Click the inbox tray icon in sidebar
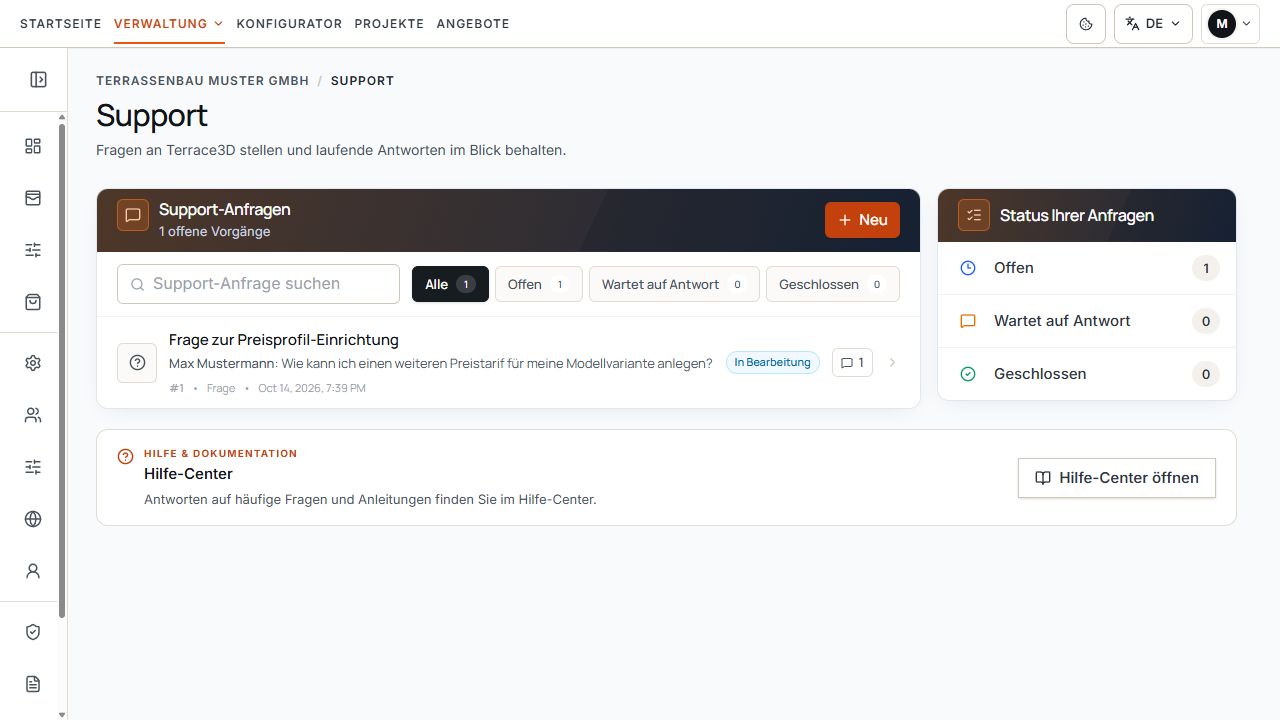Screen dimensions: 1280x720 pyautogui.click(x=33, y=198)
